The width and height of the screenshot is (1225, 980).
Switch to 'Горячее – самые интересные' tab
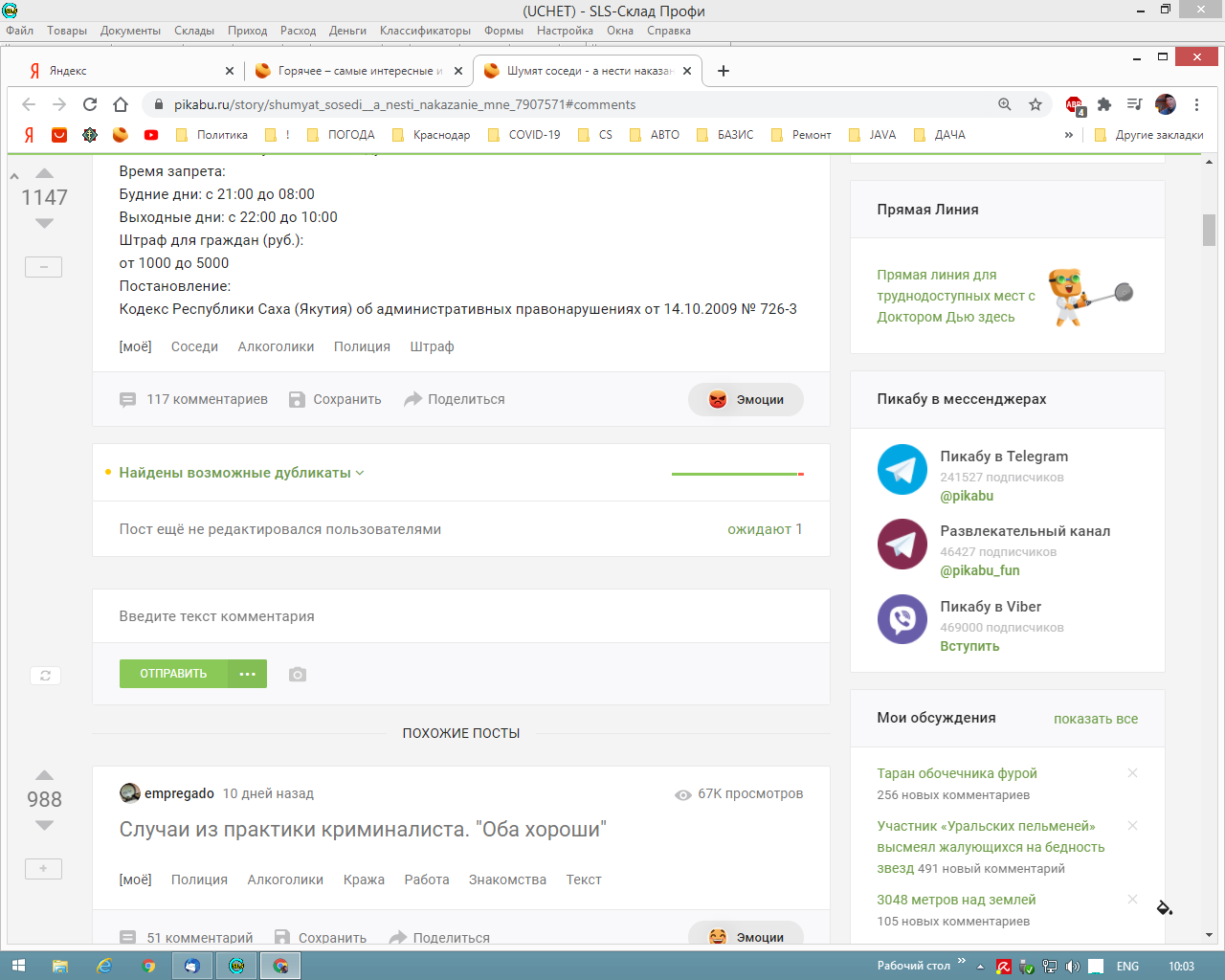point(359,71)
